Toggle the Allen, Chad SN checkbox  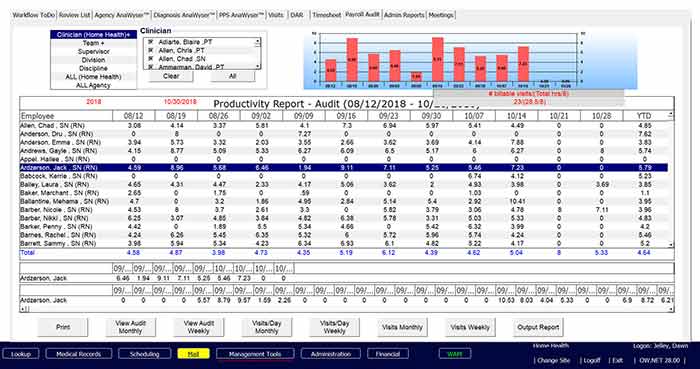click(150, 58)
